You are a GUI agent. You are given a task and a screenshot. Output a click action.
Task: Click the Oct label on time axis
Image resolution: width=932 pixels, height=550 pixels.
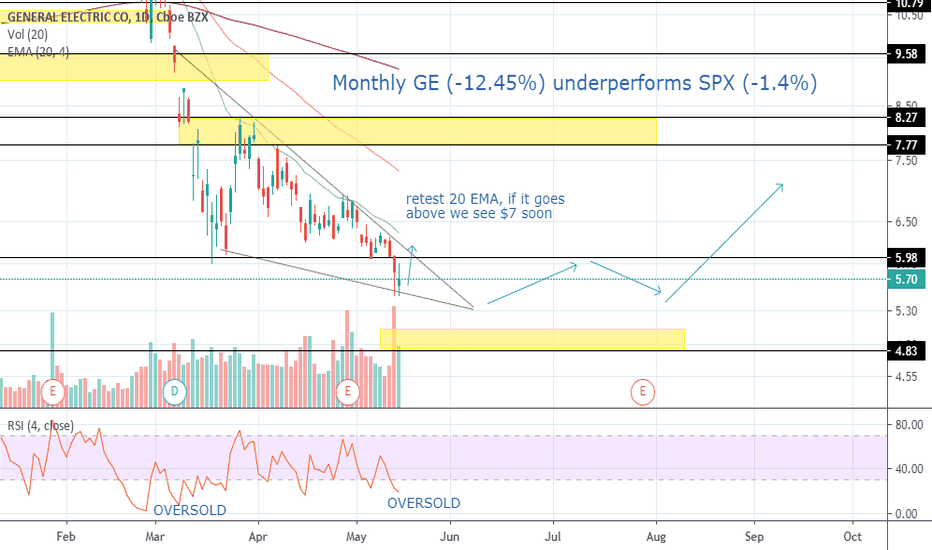point(852,536)
